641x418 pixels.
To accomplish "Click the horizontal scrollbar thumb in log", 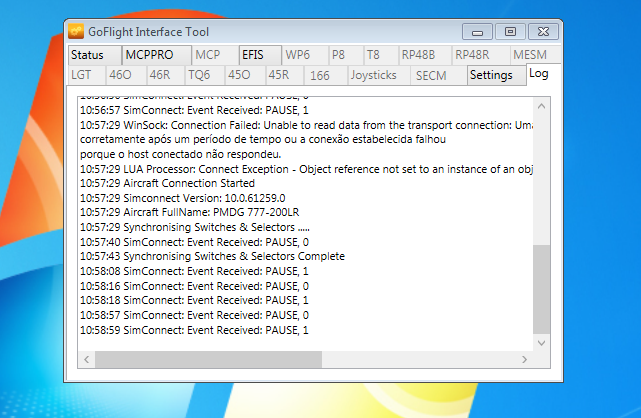I will (209, 357).
